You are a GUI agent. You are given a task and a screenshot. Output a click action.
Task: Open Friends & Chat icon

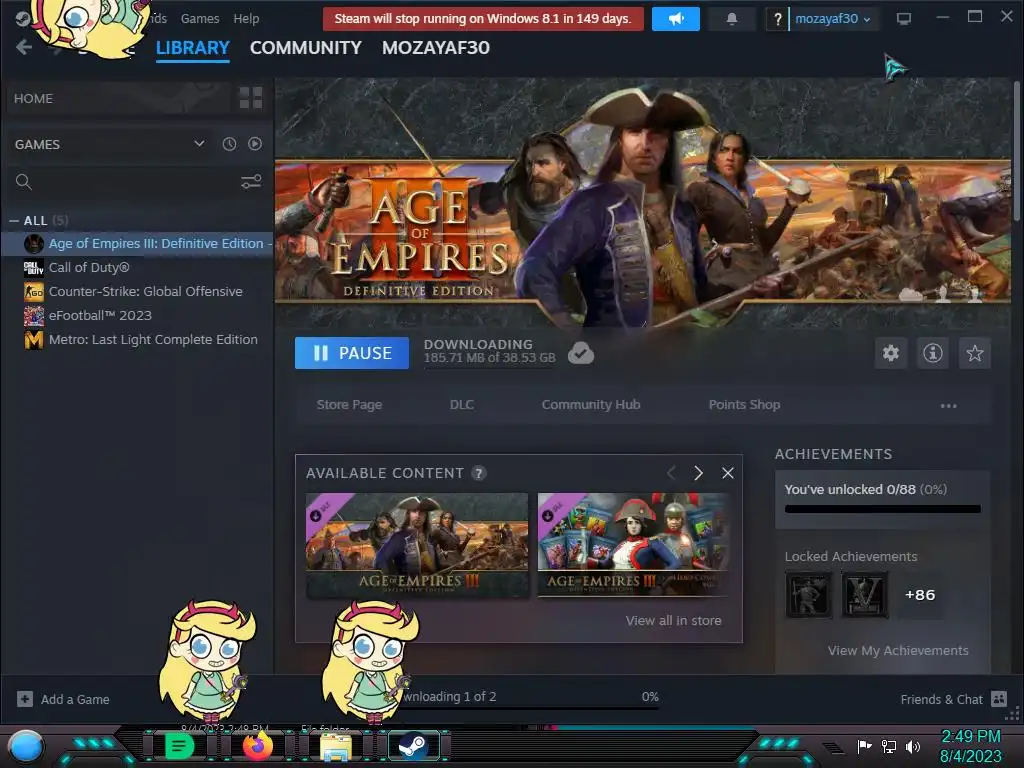click(999, 699)
